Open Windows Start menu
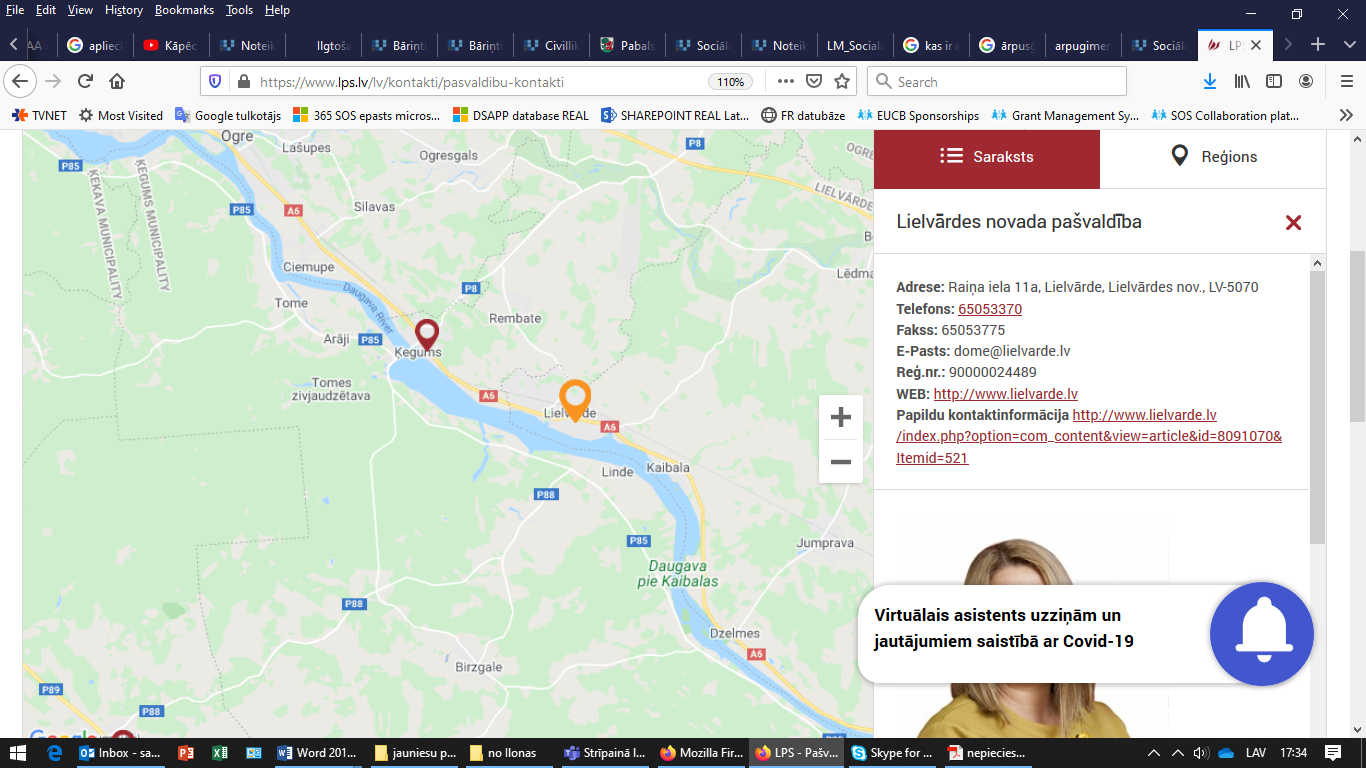The image size is (1366, 768). pyautogui.click(x=17, y=753)
